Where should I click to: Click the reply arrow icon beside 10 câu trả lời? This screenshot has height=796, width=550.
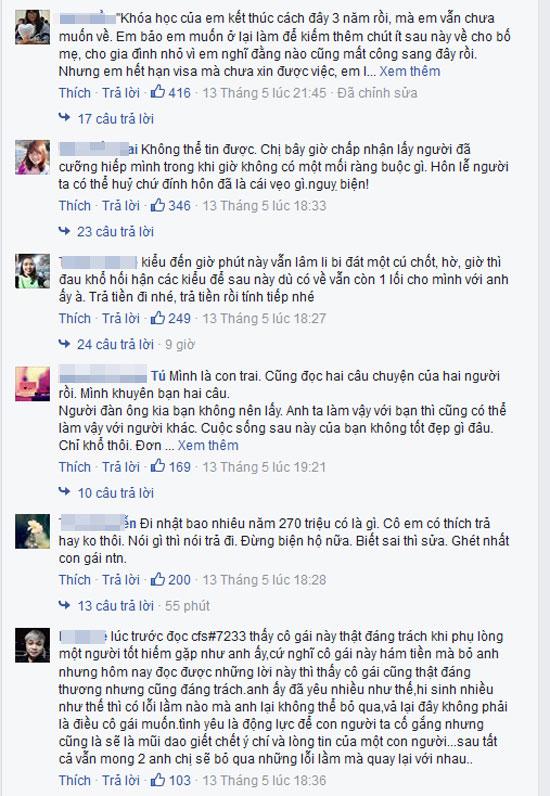point(64,491)
